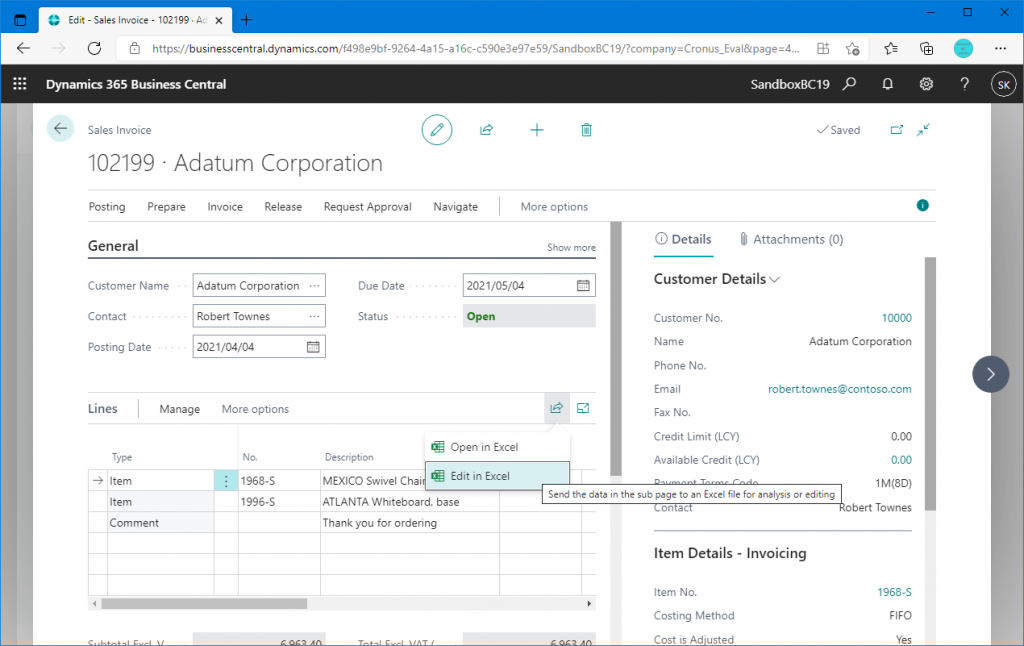Open the Request Approval menu
This screenshot has width=1024, height=646.
point(368,206)
